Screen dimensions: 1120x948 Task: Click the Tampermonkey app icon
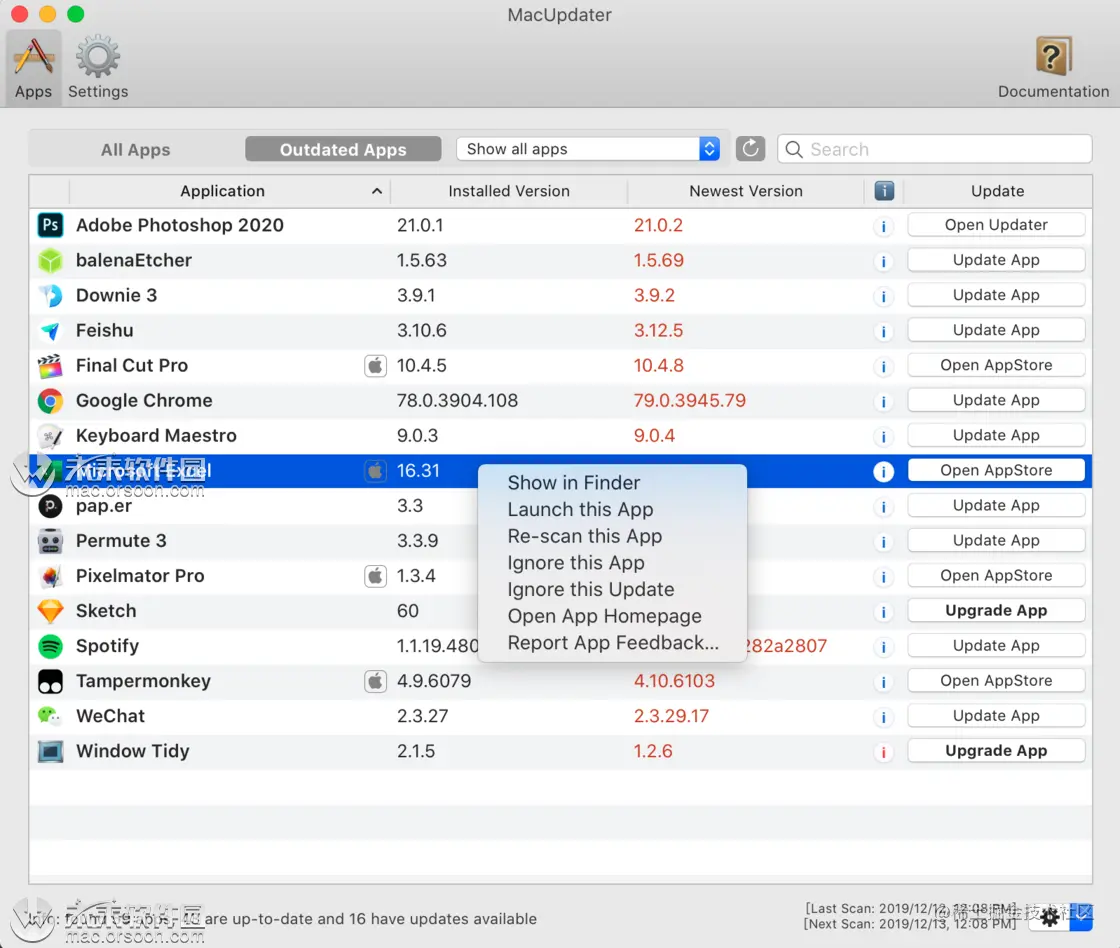(50, 681)
